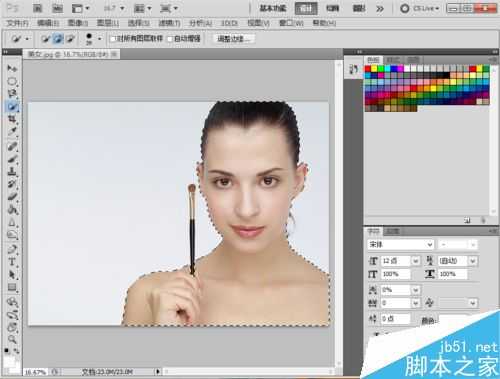Screen dimensions: 500x379
Task: Open the 滤镜(T) menu
Action: [169, 23]
